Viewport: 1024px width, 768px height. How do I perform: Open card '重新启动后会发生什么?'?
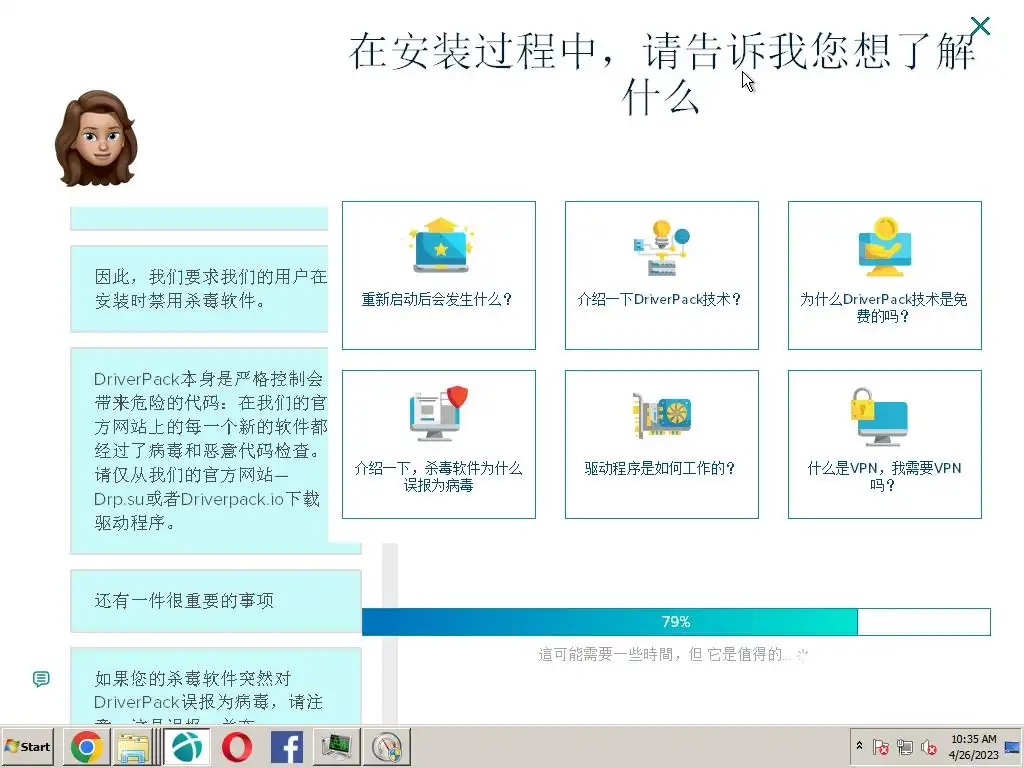coord(439,275)
